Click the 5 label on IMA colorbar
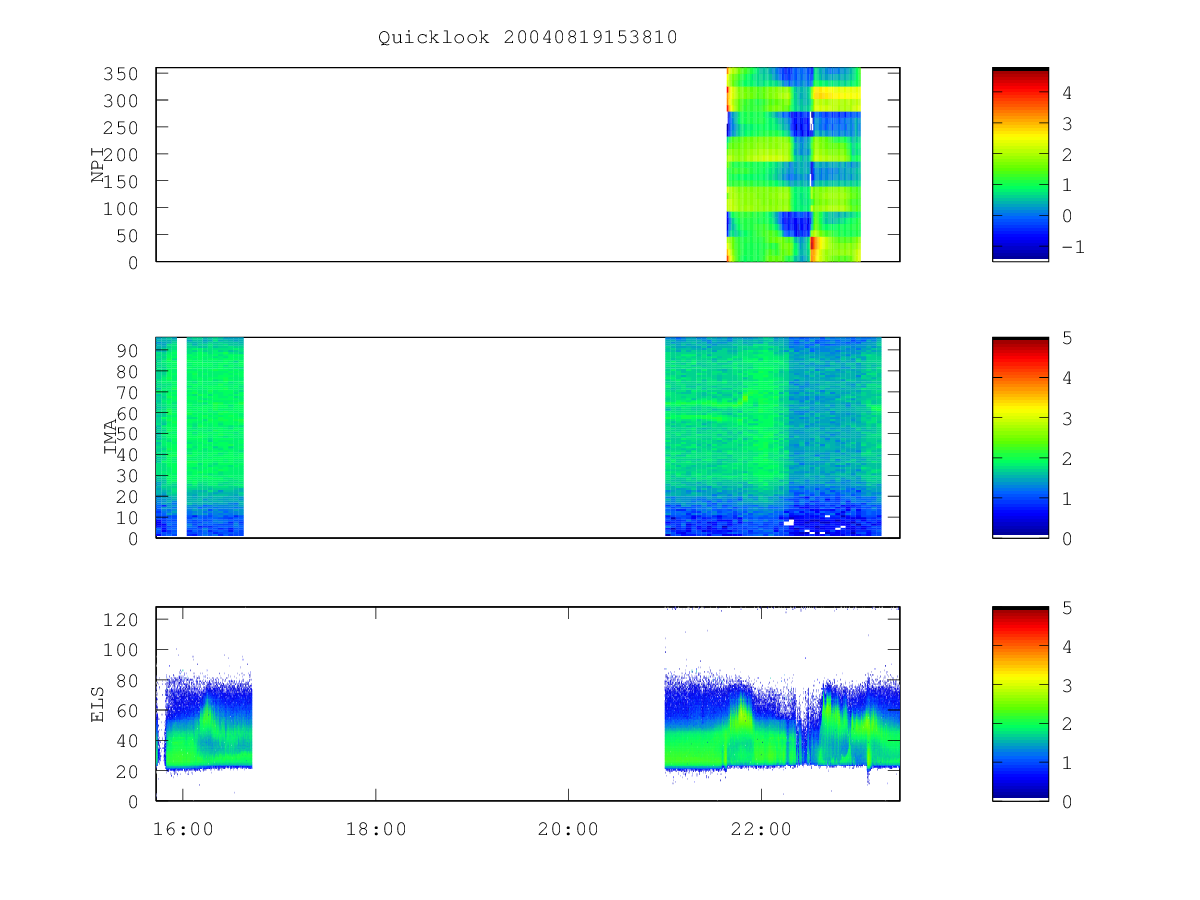This screenshot has width=1200, height=900. click(1068, 338)
